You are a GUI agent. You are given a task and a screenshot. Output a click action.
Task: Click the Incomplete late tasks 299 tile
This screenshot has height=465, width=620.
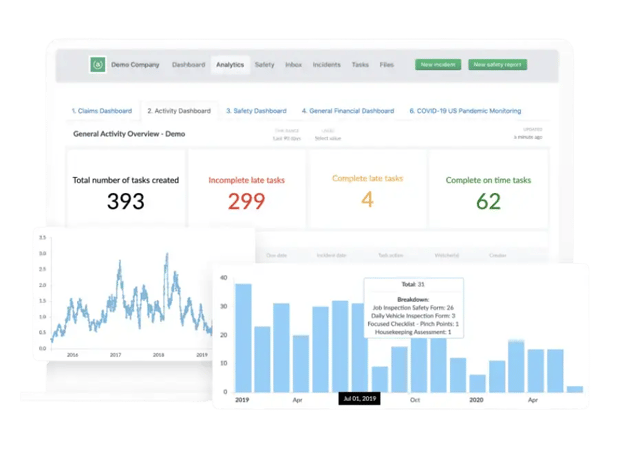click(x=246, y=190)
